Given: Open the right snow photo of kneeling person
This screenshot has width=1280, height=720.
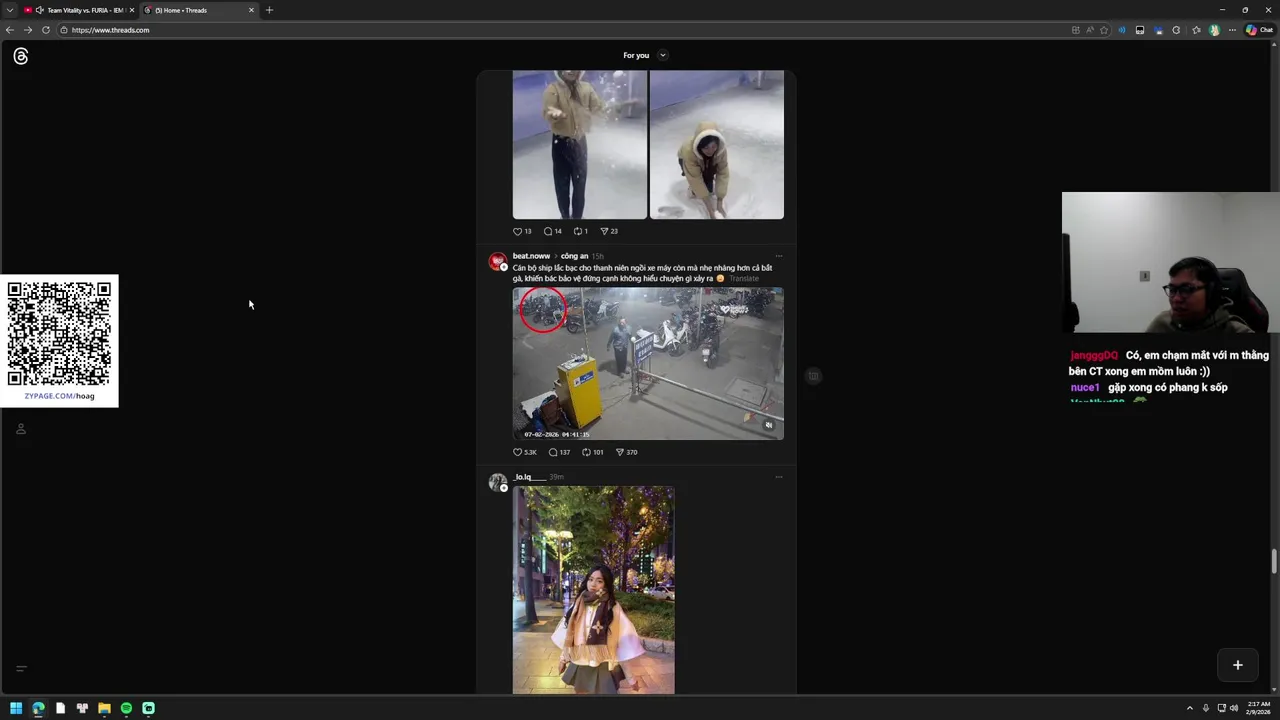Looking at the screenshot, I should 717,144.
